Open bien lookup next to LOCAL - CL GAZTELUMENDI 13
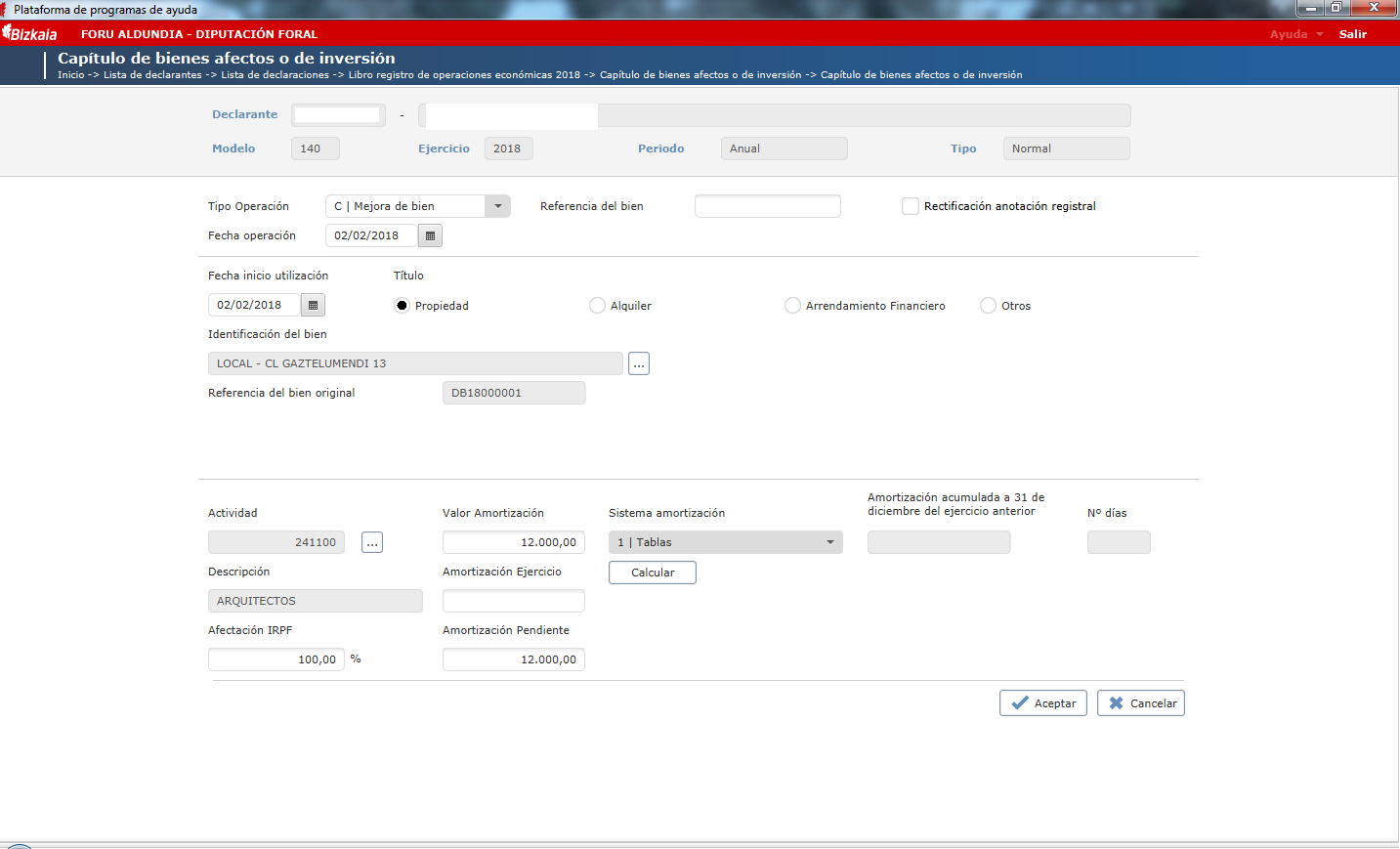The width and height of the screenshot is (1400, 849). click(639, 363)
